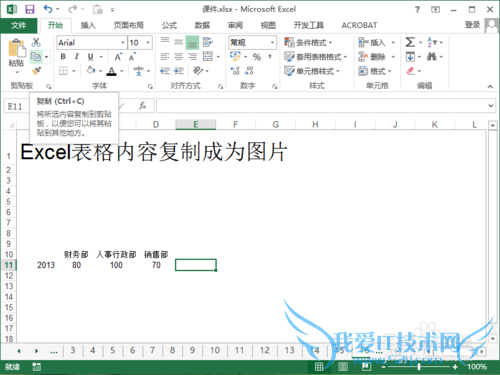Click the Decrease Indent icon
500x375 pixels.
tap(165, 71)
